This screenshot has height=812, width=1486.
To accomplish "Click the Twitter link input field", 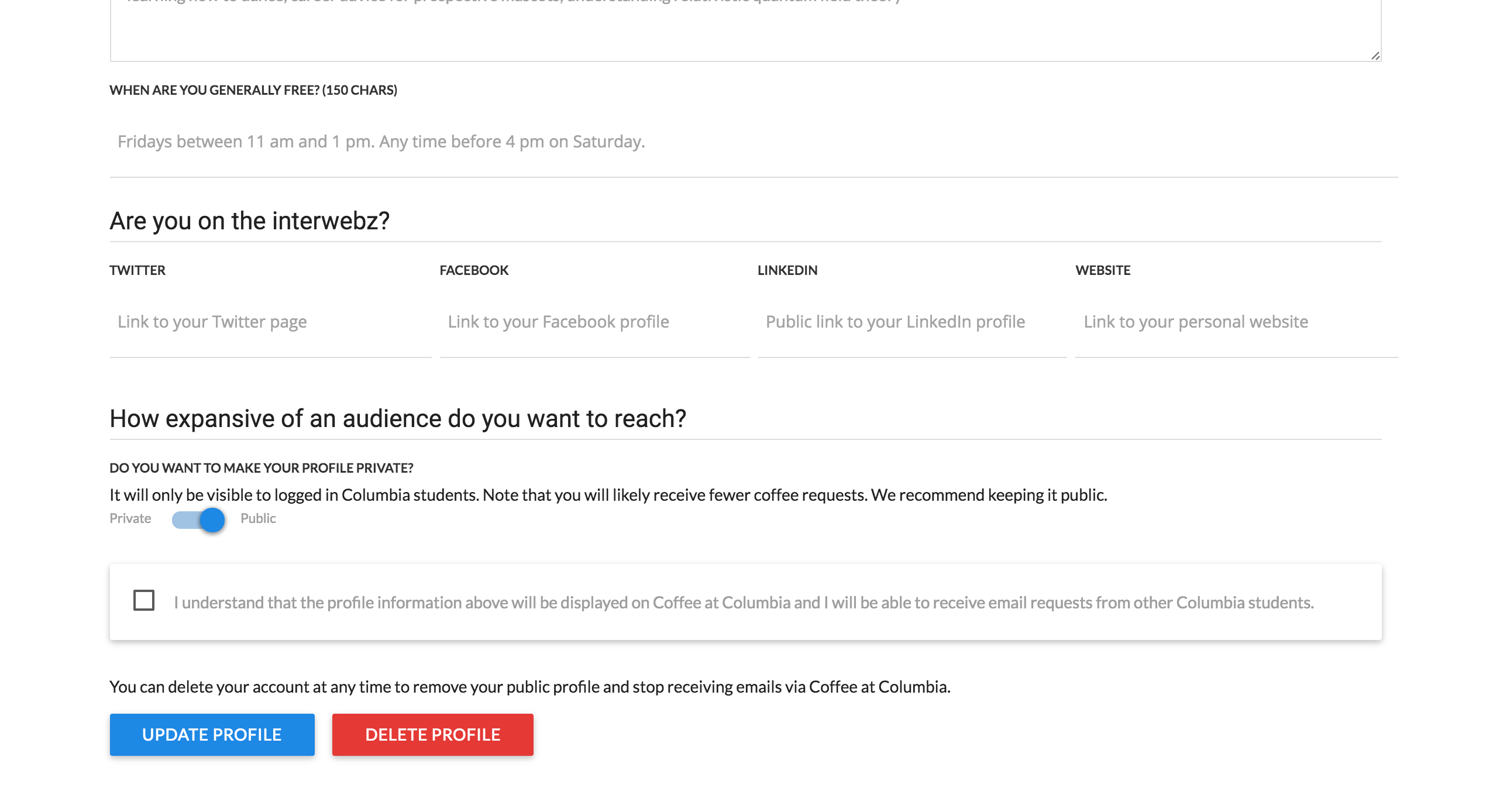I will click(x=270, y=322).
